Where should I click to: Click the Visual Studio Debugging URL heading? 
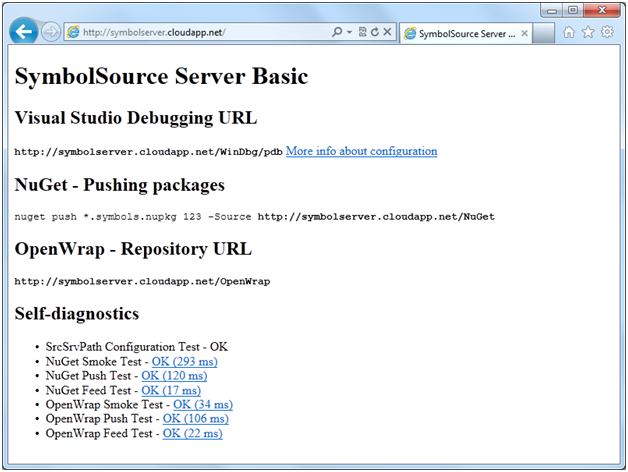point(136,118)
